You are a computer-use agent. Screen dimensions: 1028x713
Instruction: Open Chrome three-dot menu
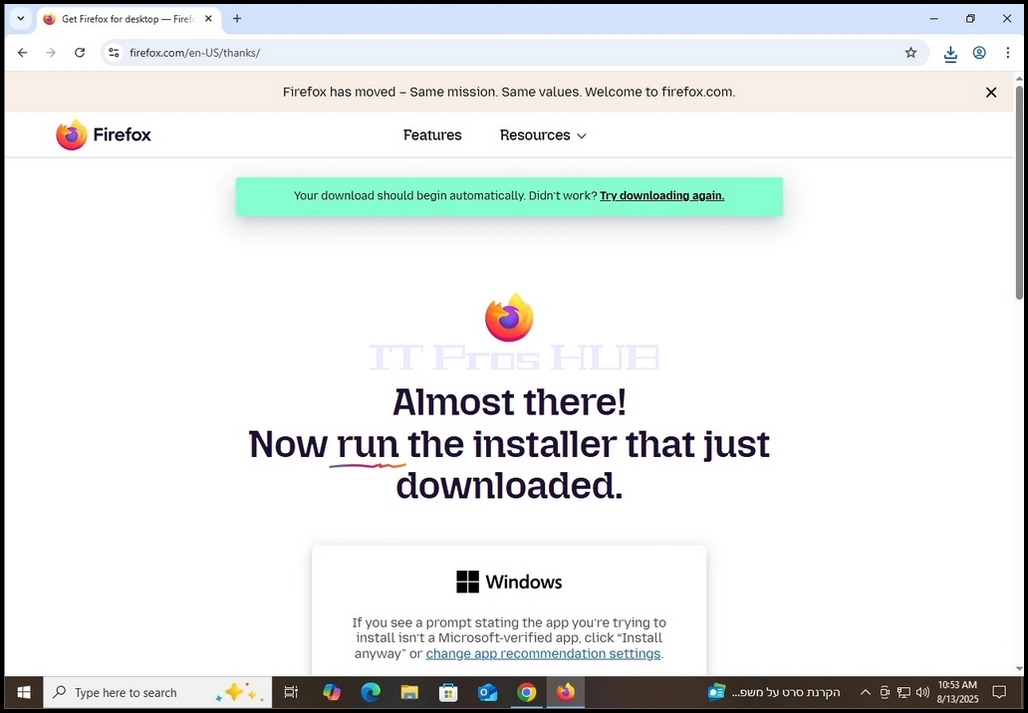pos(1008,53)
